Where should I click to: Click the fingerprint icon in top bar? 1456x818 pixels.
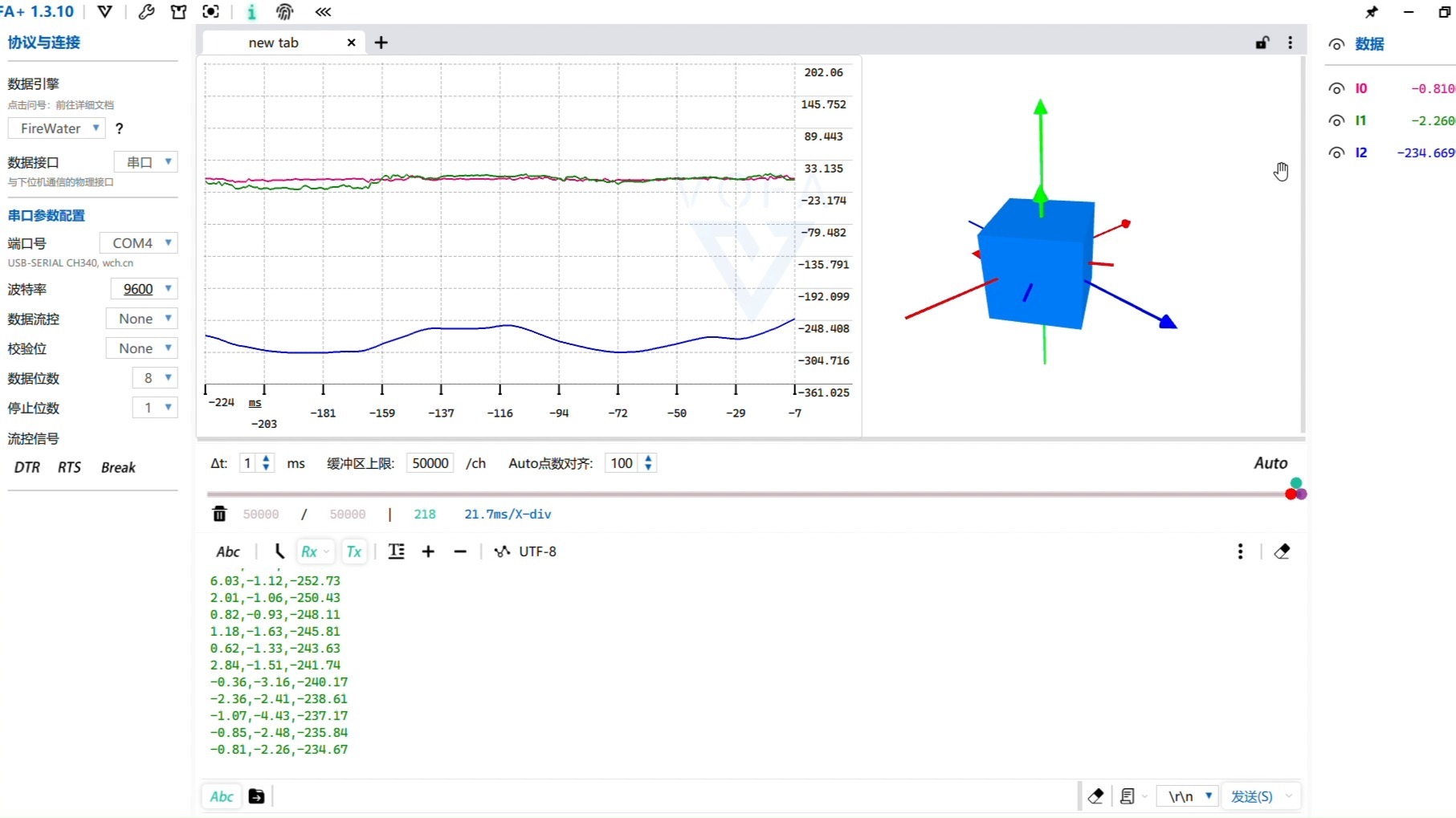click(x=284, y=11)
